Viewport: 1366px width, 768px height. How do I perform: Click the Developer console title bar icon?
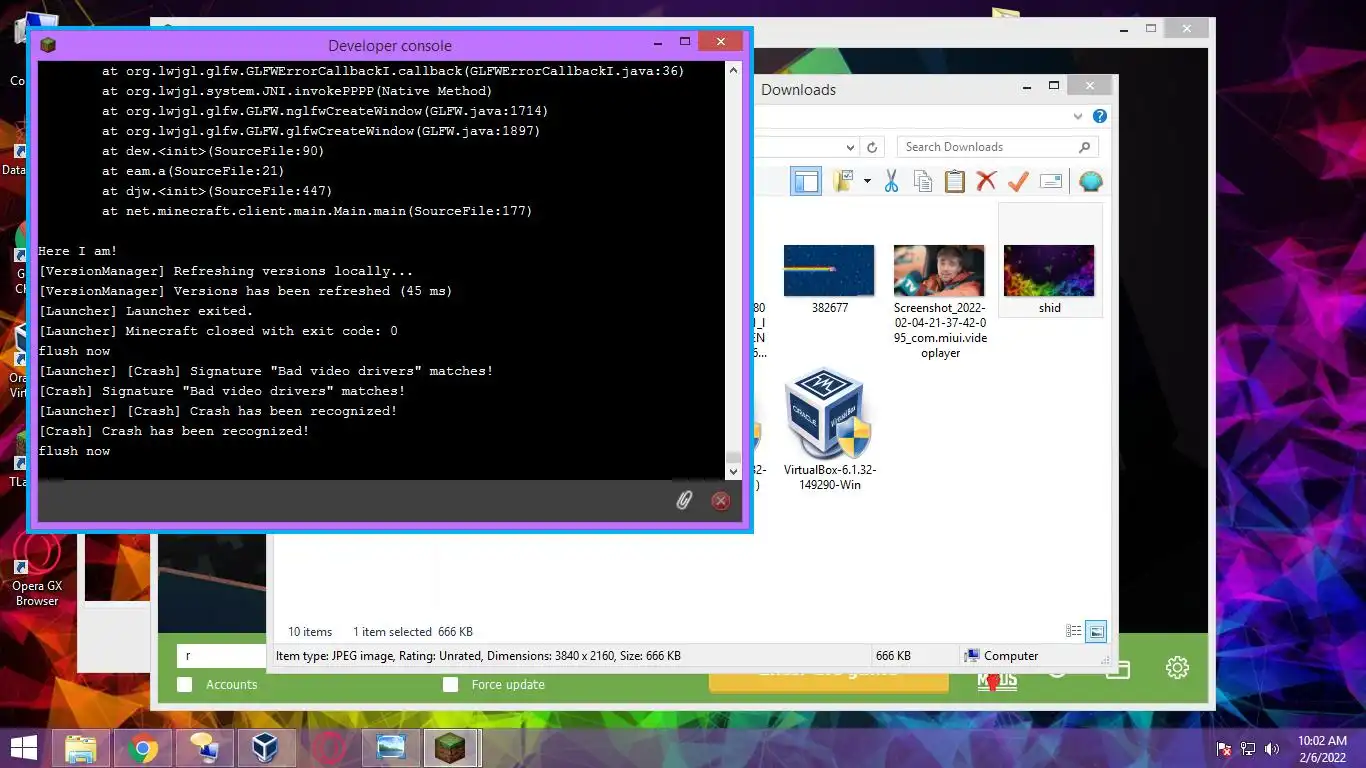click(47, 45)
